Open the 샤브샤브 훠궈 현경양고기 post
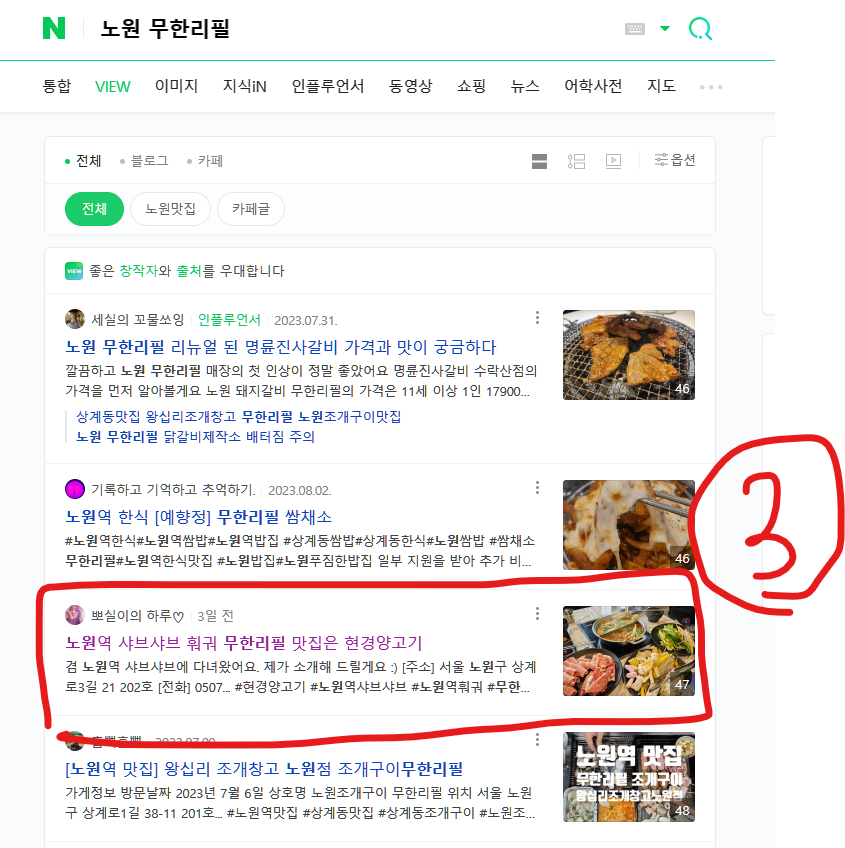The image size is (845, 848). click(x=243, y=642)
